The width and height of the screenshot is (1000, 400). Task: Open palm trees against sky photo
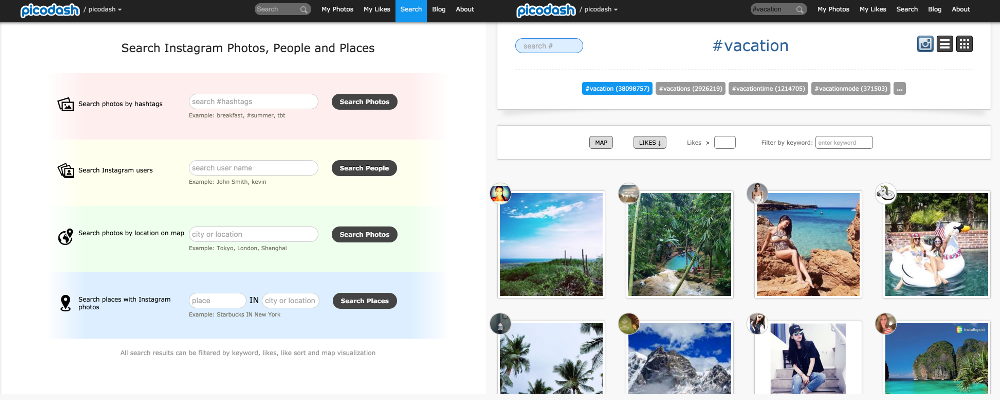[x=551, y=358]
